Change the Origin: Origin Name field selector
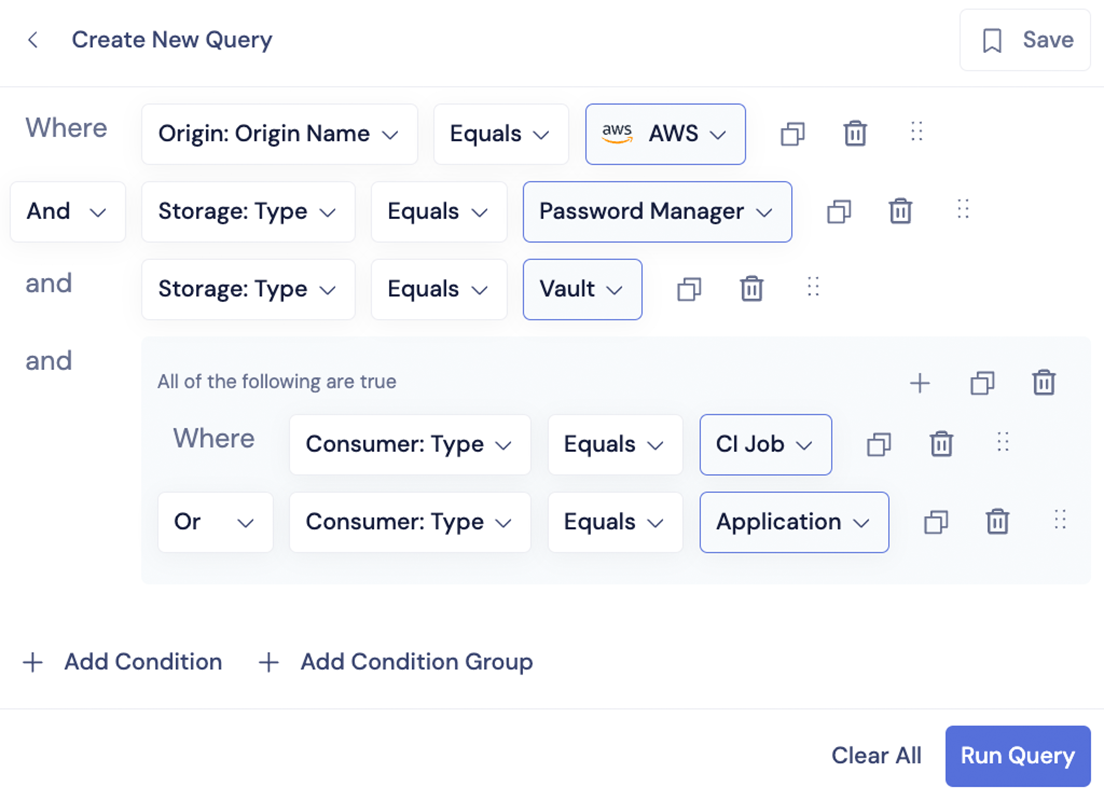The height and width of the screenshot is (800, 1104). [x=280, y=135]
